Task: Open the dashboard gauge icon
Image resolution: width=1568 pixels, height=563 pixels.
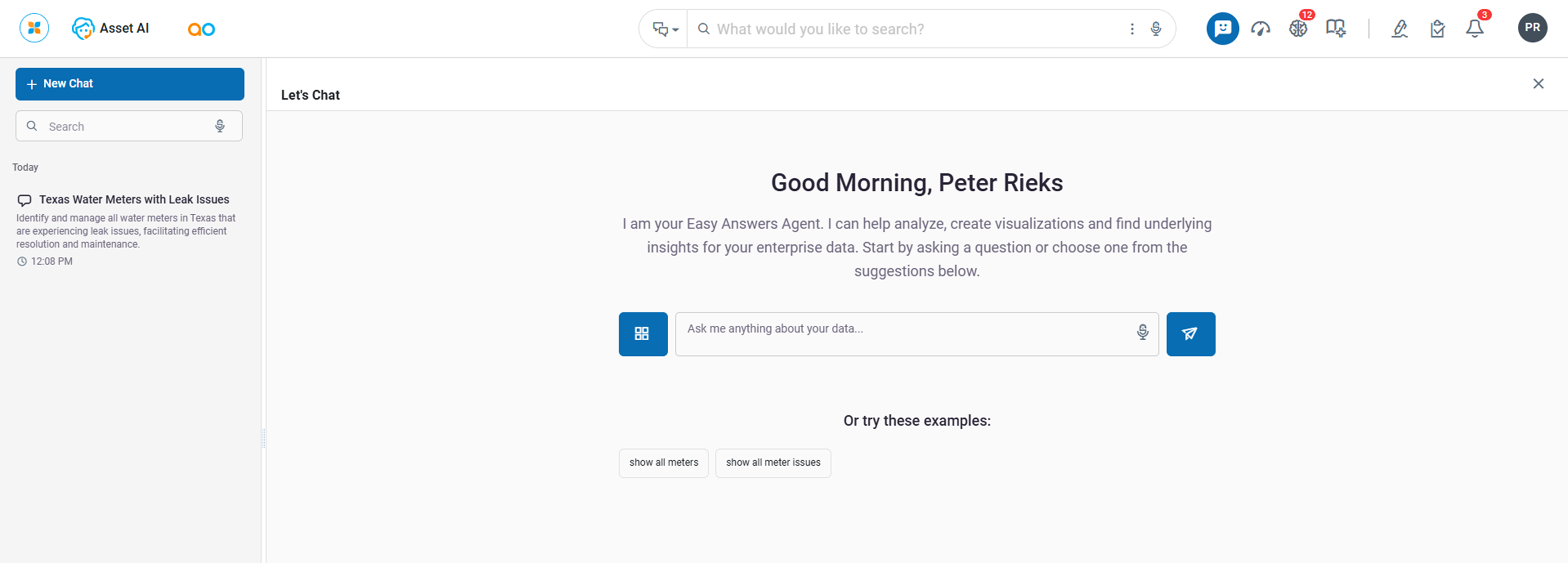Action: click(x=1260, y=28)
